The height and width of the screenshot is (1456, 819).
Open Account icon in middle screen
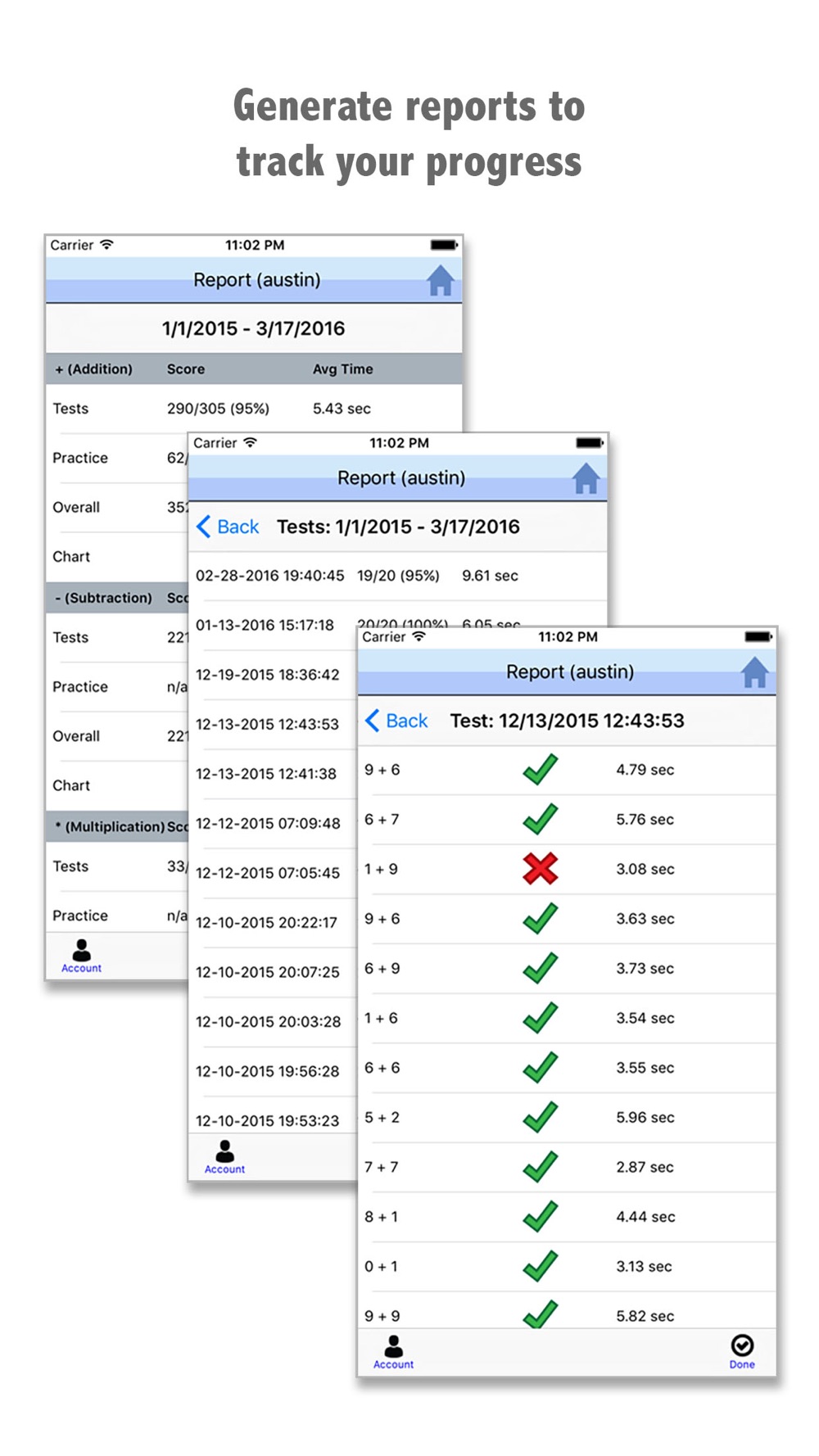224,1157
